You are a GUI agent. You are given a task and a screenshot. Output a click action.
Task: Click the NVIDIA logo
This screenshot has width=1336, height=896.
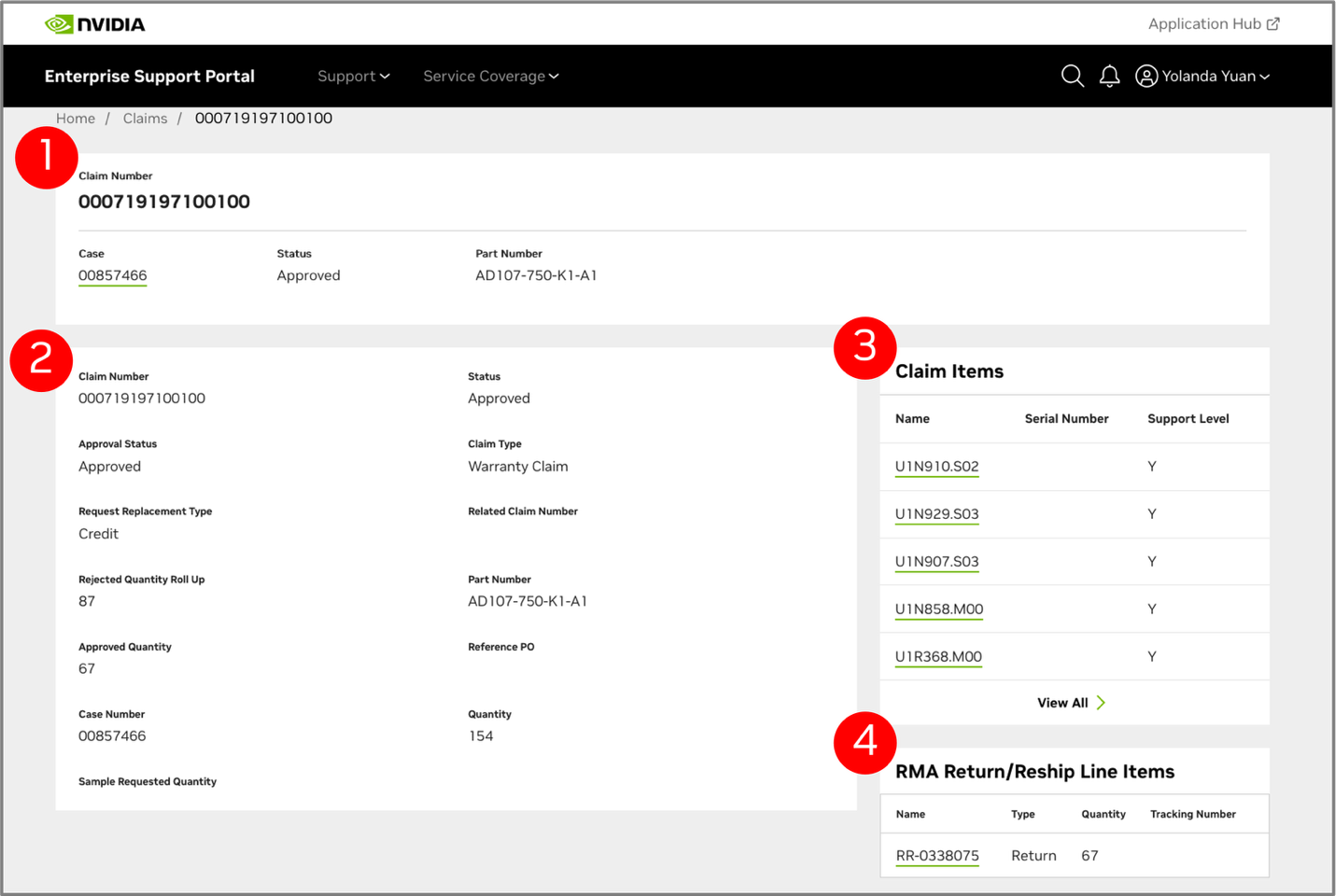click(x=95, y=24)
